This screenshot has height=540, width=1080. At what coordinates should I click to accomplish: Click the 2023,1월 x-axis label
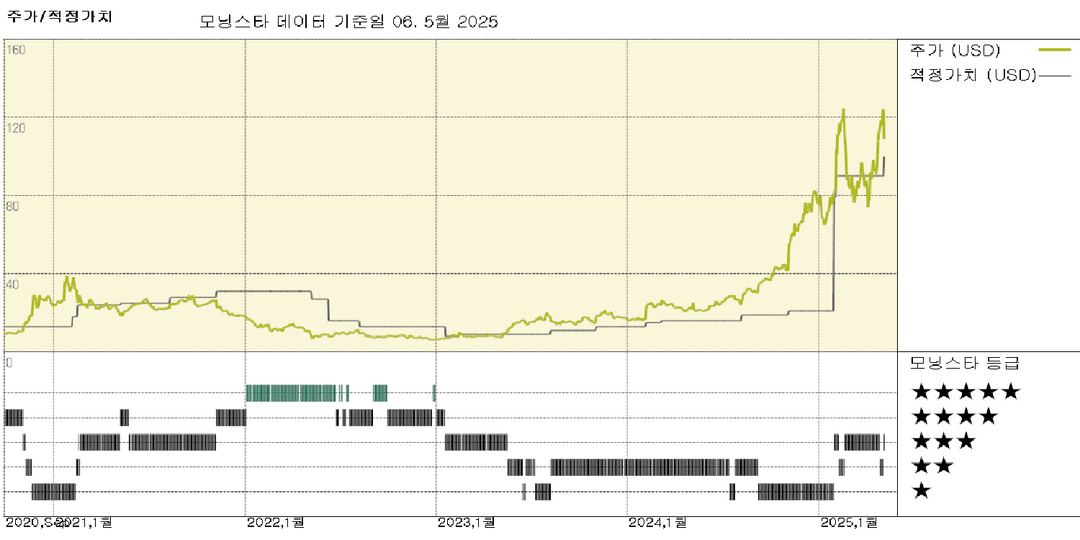click(466, 523)
